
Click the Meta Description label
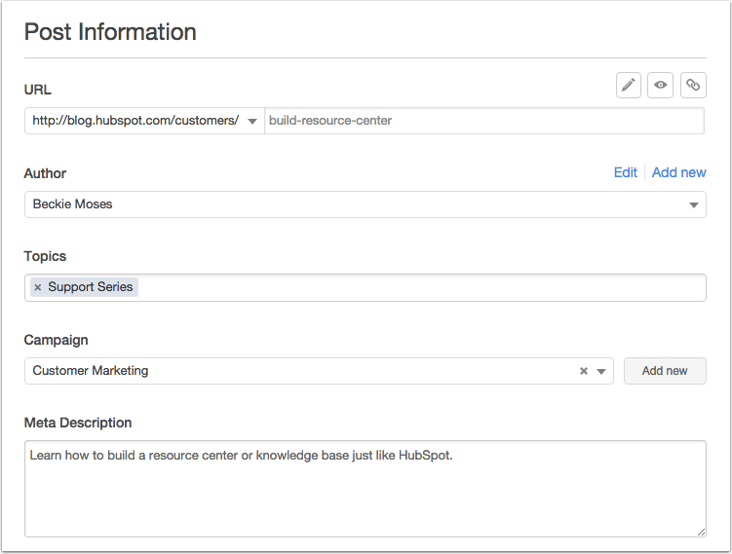pyautogui.click(x=78, y=423)
